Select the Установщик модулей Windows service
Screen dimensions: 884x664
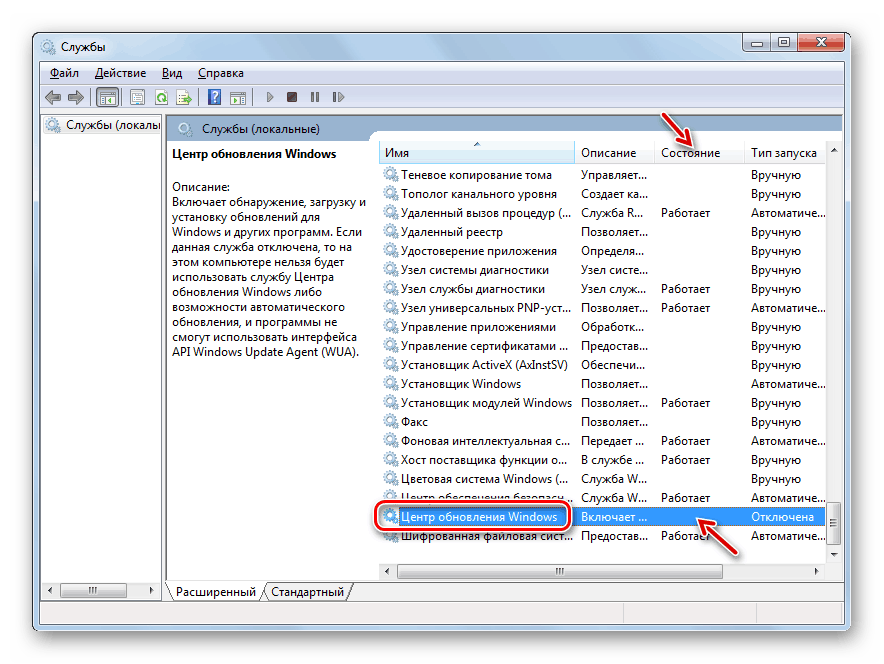coord(602,403)
